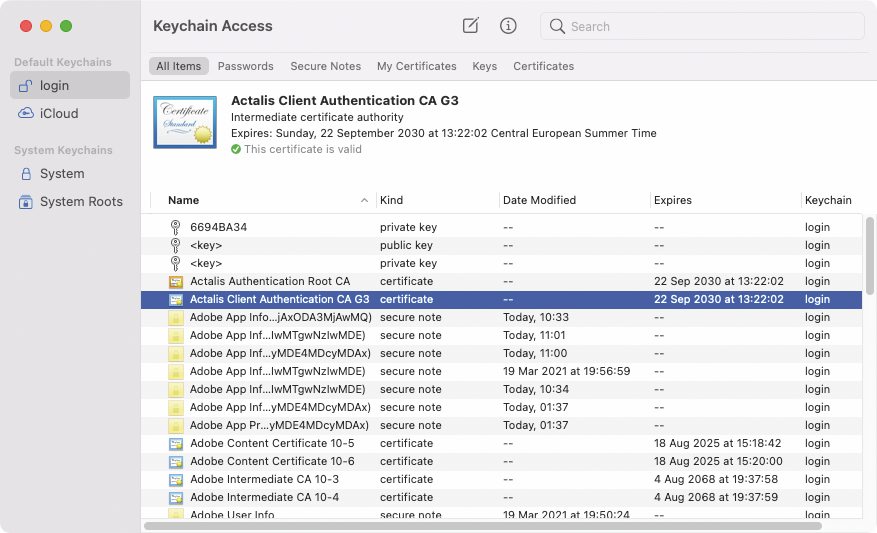Click the lock icon beside System

[x=26, y=174]
